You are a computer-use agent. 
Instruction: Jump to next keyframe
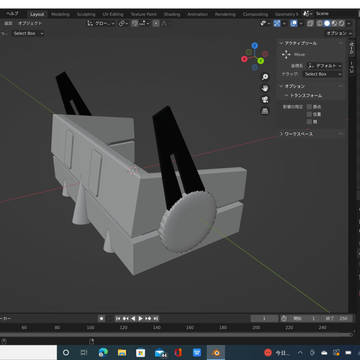pyautogui.click(x=148, y=319)
